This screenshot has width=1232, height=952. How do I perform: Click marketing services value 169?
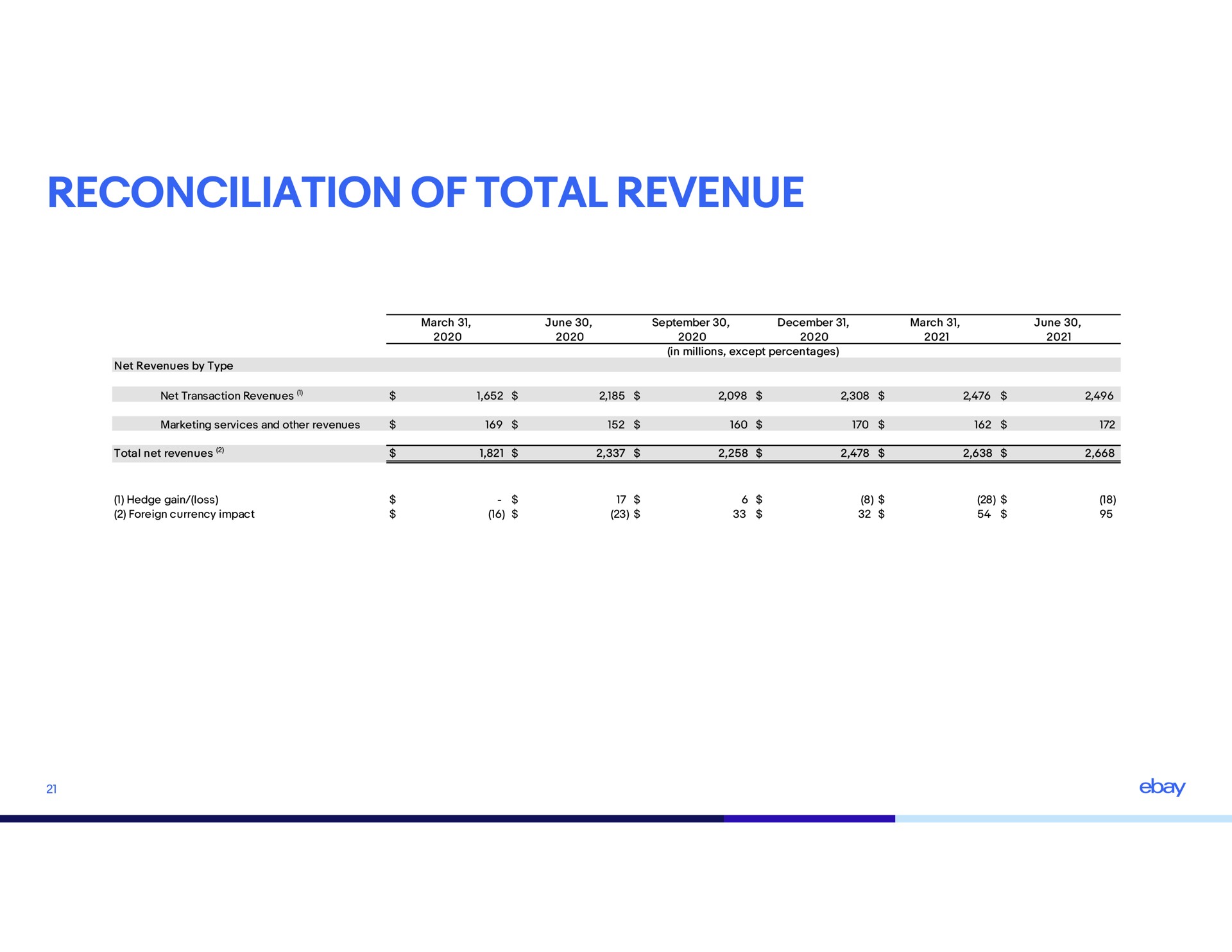(493, 425)
